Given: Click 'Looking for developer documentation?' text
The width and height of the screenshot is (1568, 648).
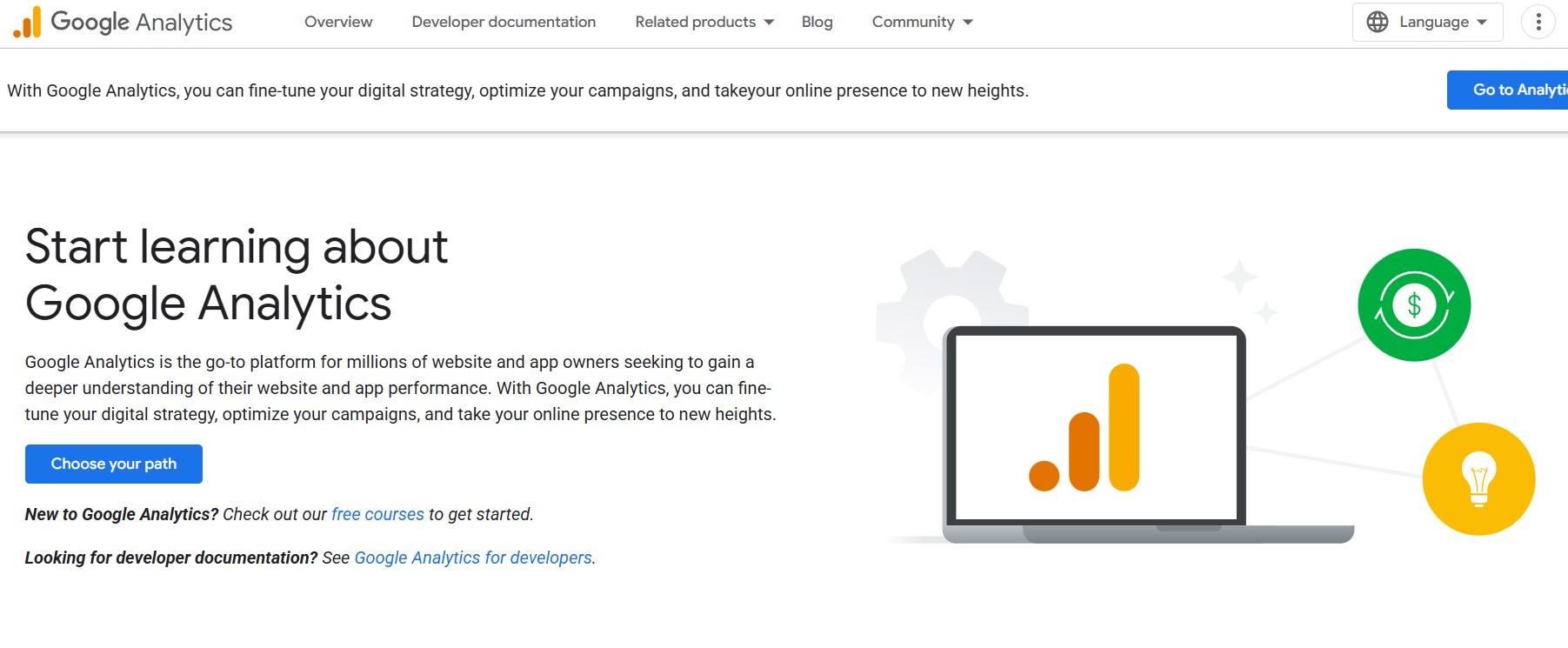Looking at the screenshot, I should tap(171, 558).
